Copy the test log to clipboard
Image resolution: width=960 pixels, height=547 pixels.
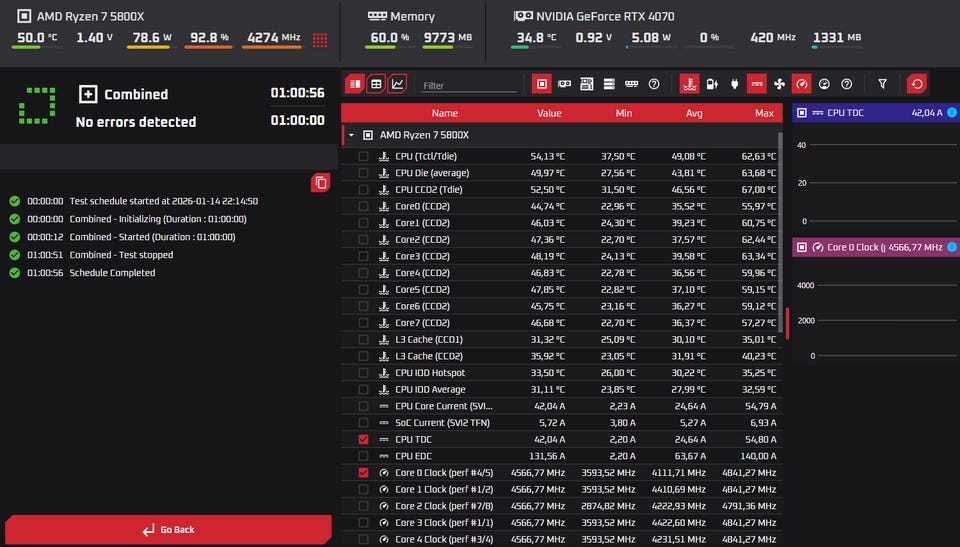coord(320,183)
